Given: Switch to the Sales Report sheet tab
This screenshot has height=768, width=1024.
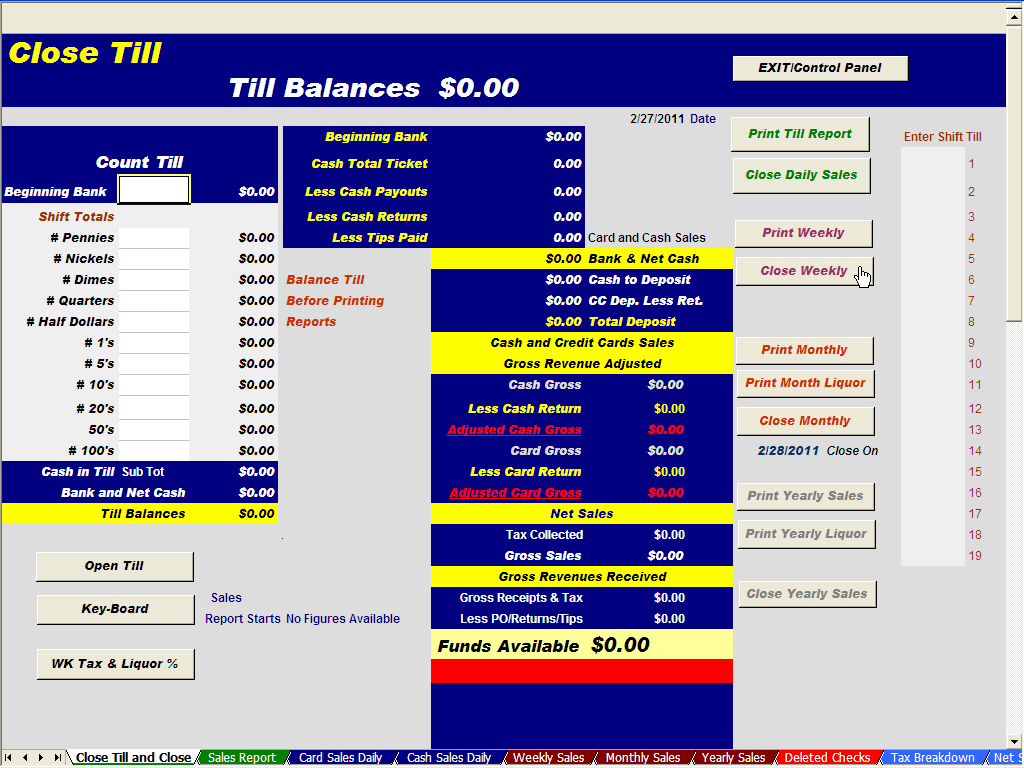Looking at the screenshot, I should tap(242, 758).
